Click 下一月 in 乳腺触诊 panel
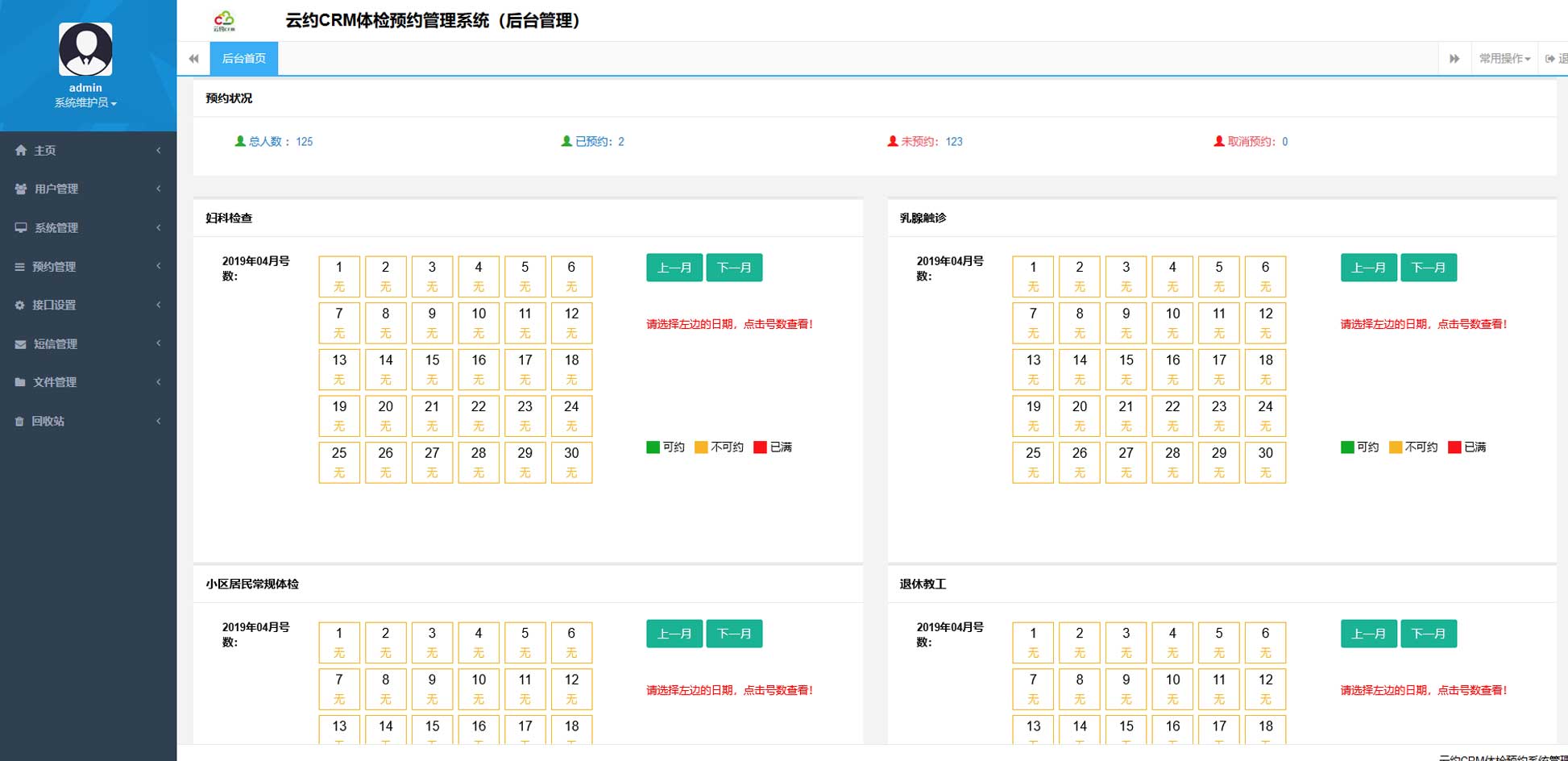The height and width of the screenshot is (761, 1568). 1428,268
